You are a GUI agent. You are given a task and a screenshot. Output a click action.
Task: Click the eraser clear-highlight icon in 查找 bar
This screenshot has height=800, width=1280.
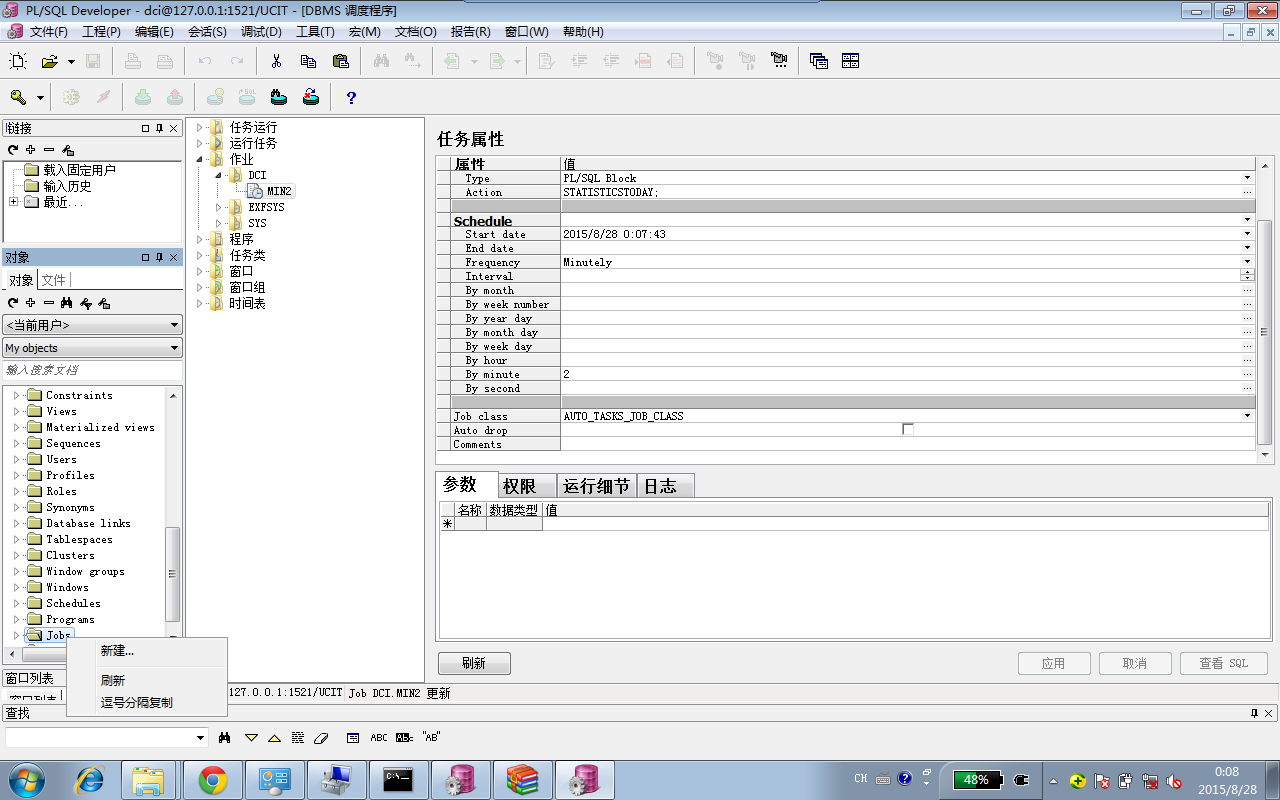point(321,737)
